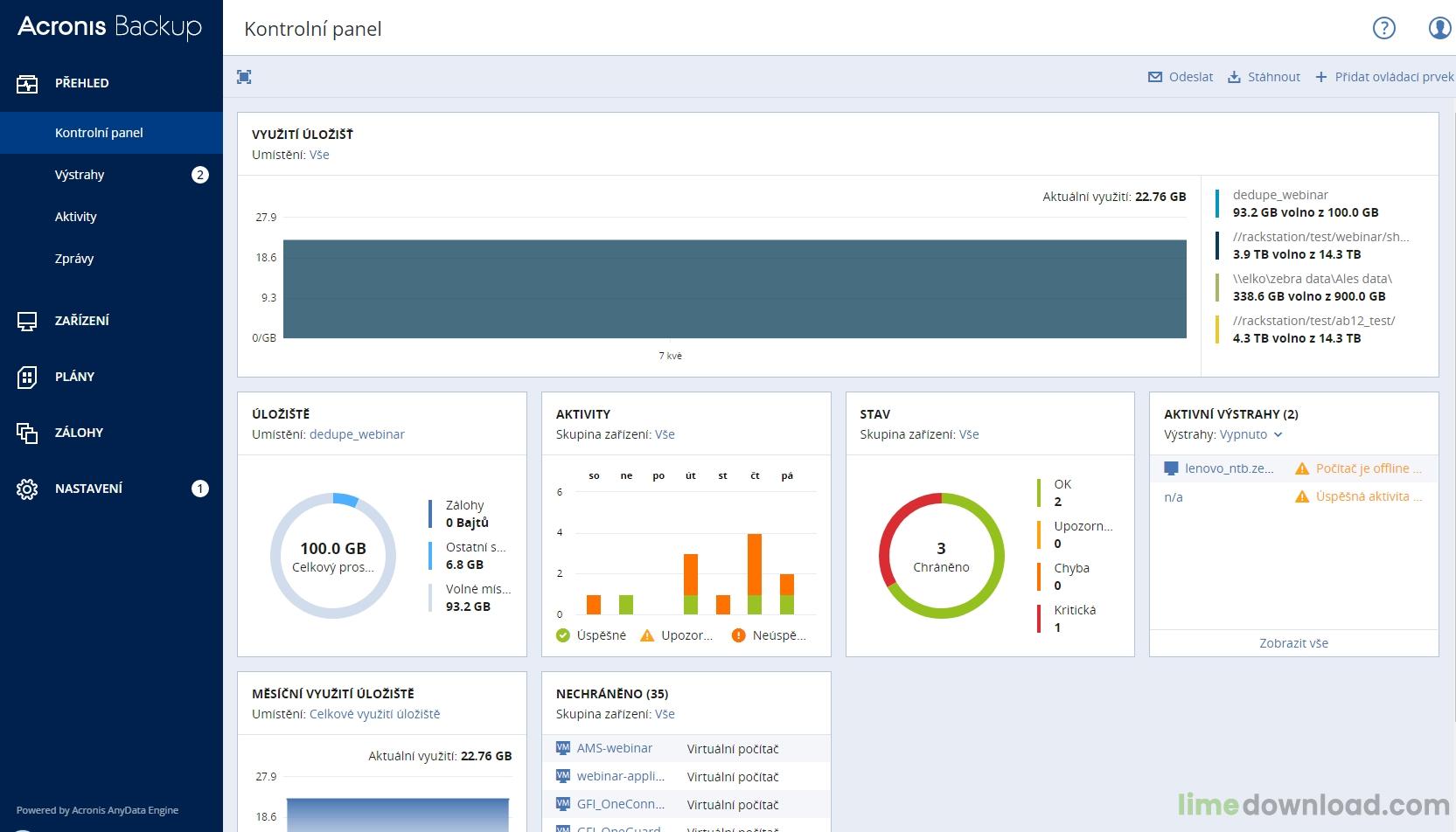This screenshot has width=1456, height=832.
Task: Go to Zprávy in the sidebar
Action: click(74, 259)
